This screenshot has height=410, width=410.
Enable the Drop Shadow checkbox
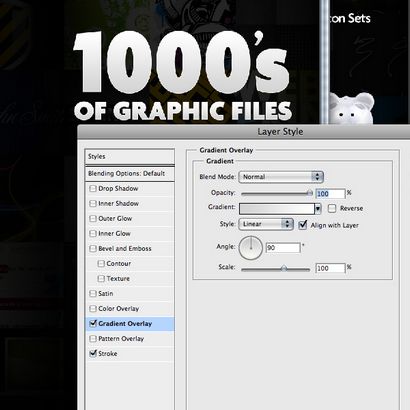click(93, 189)
